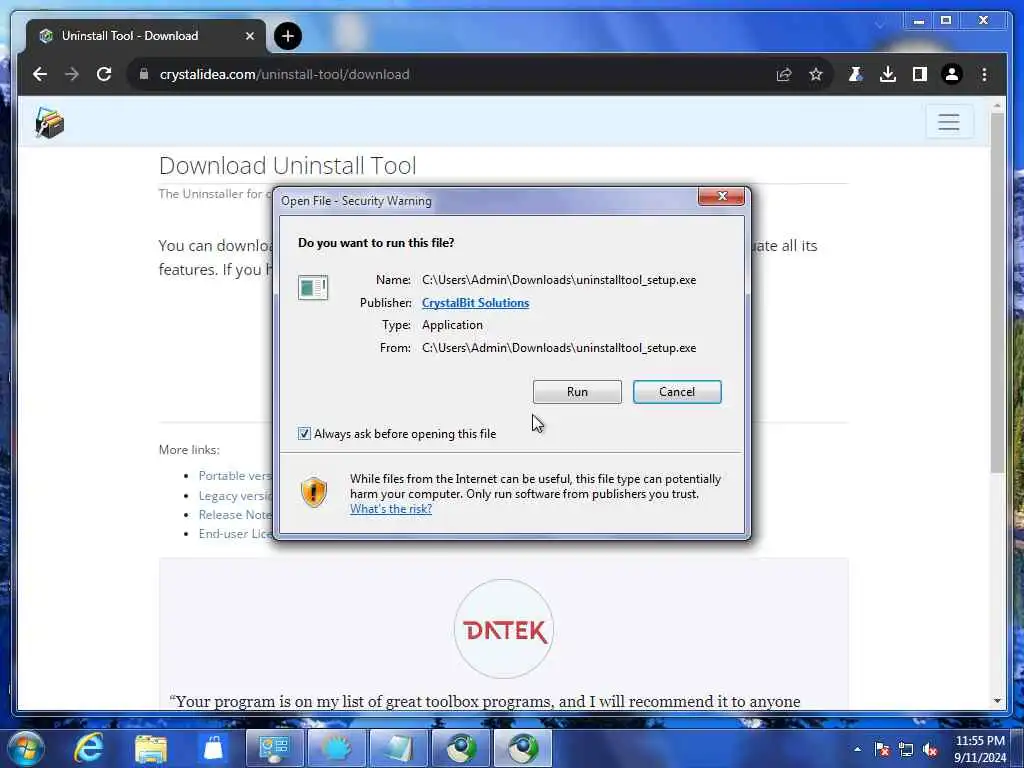Viewport: 1024px width, 768px height.
Task: Click the Run button in Security Warning dialog
Action: [577, 392]
